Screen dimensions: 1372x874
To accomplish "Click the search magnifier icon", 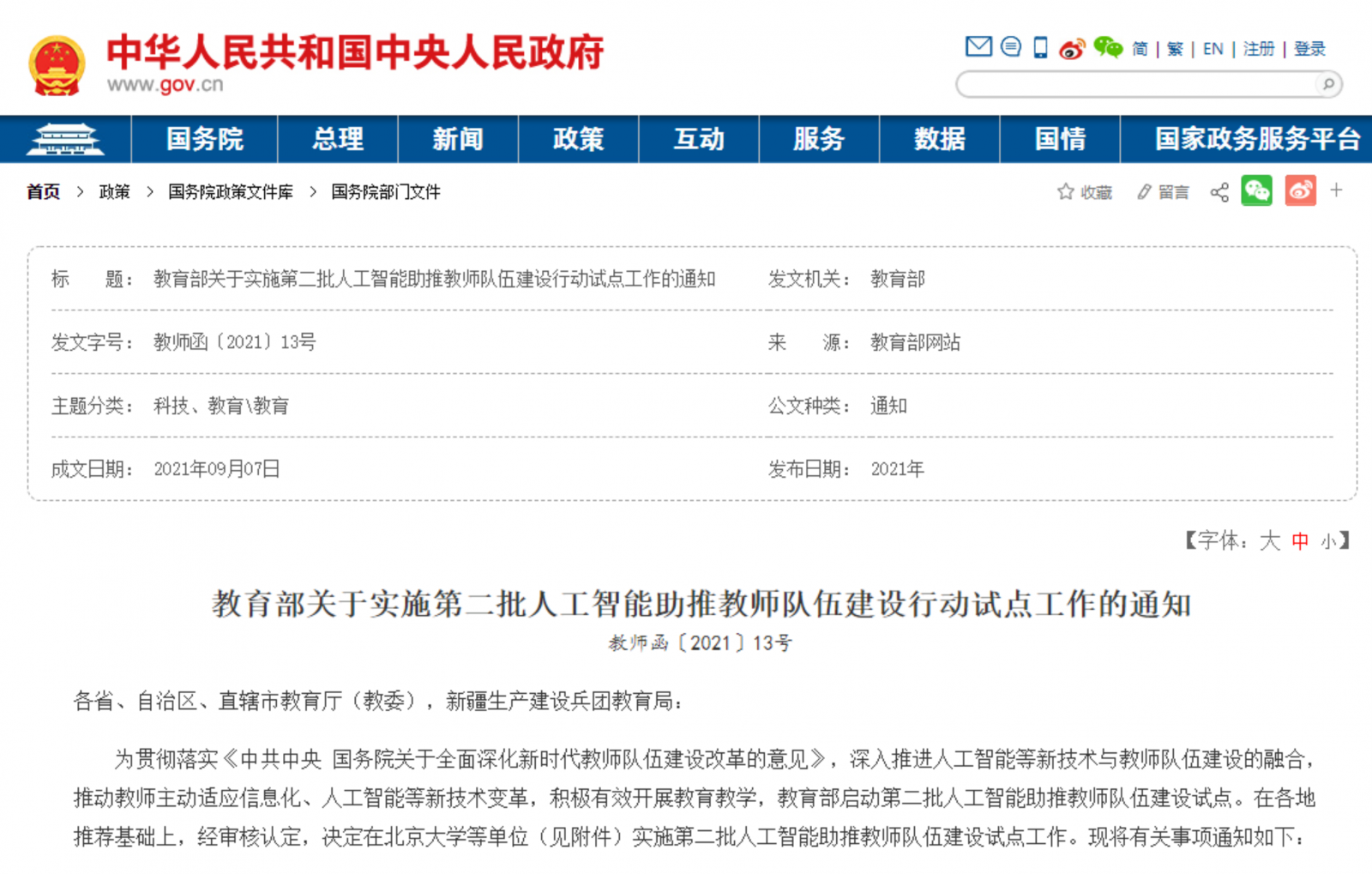I will (1328, 84).
